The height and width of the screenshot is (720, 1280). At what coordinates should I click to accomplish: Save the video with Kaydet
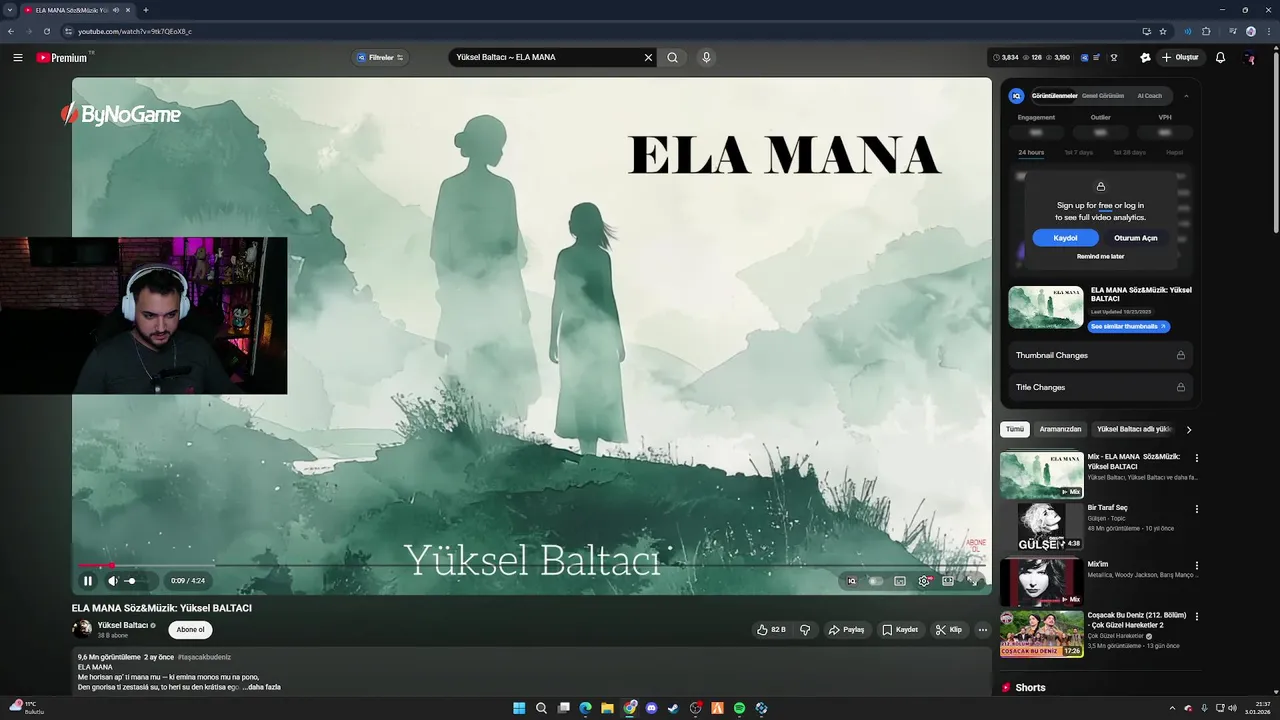[900, 630]
